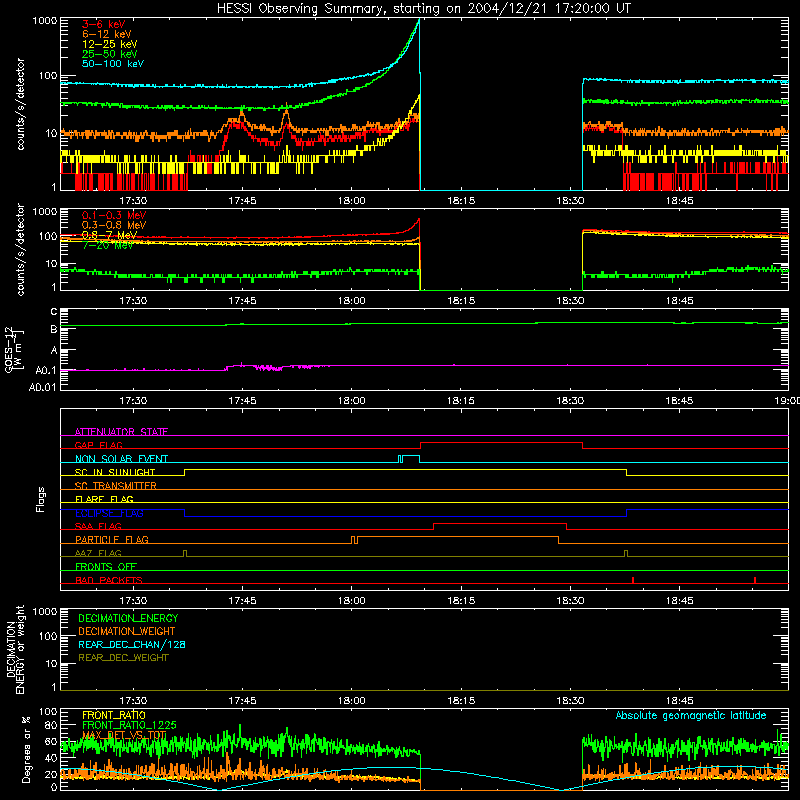
Task: Select the BAD_PACKETS flag label
Action: coord(109,580)
